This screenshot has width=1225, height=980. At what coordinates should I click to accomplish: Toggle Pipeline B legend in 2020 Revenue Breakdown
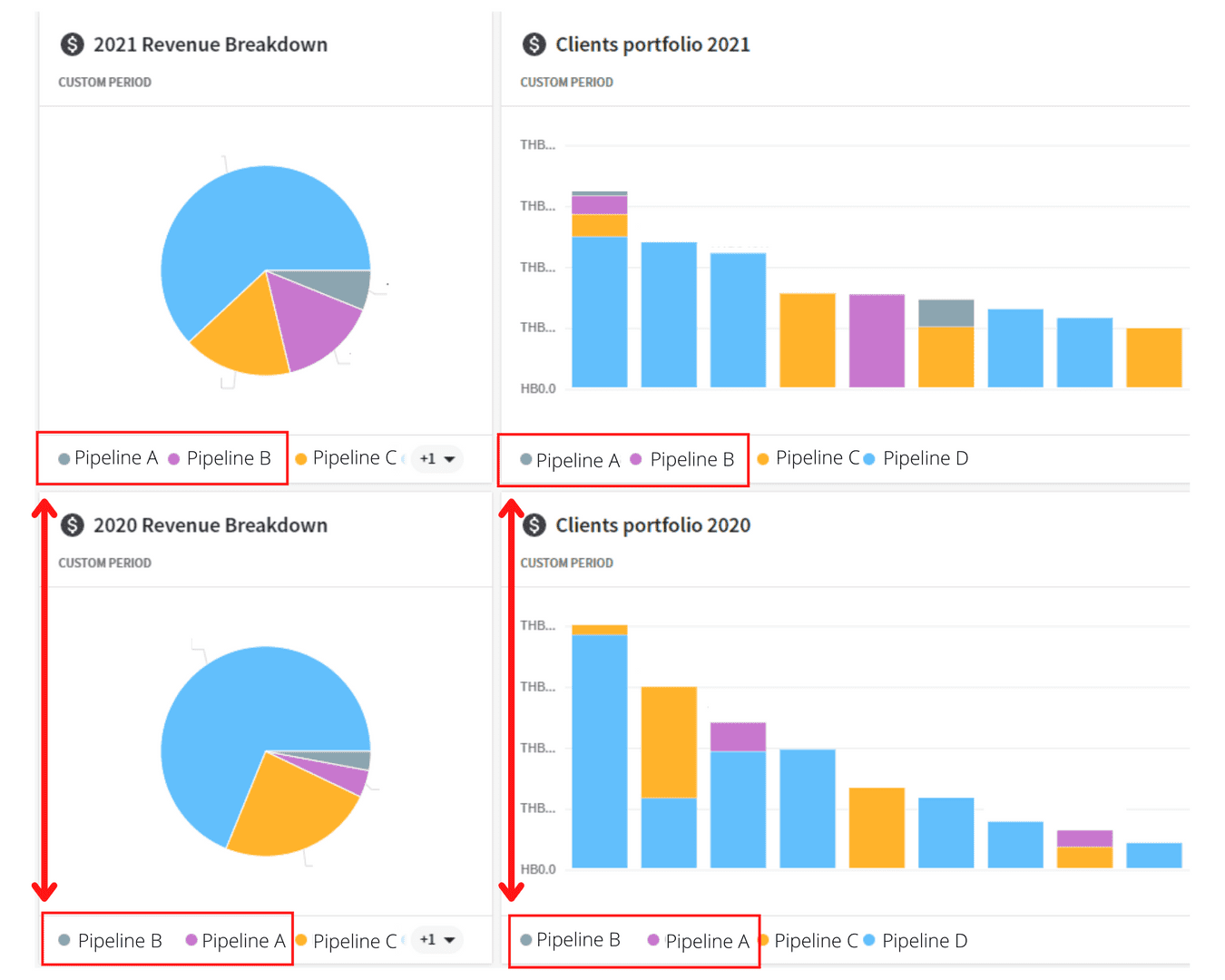point(110,941)
